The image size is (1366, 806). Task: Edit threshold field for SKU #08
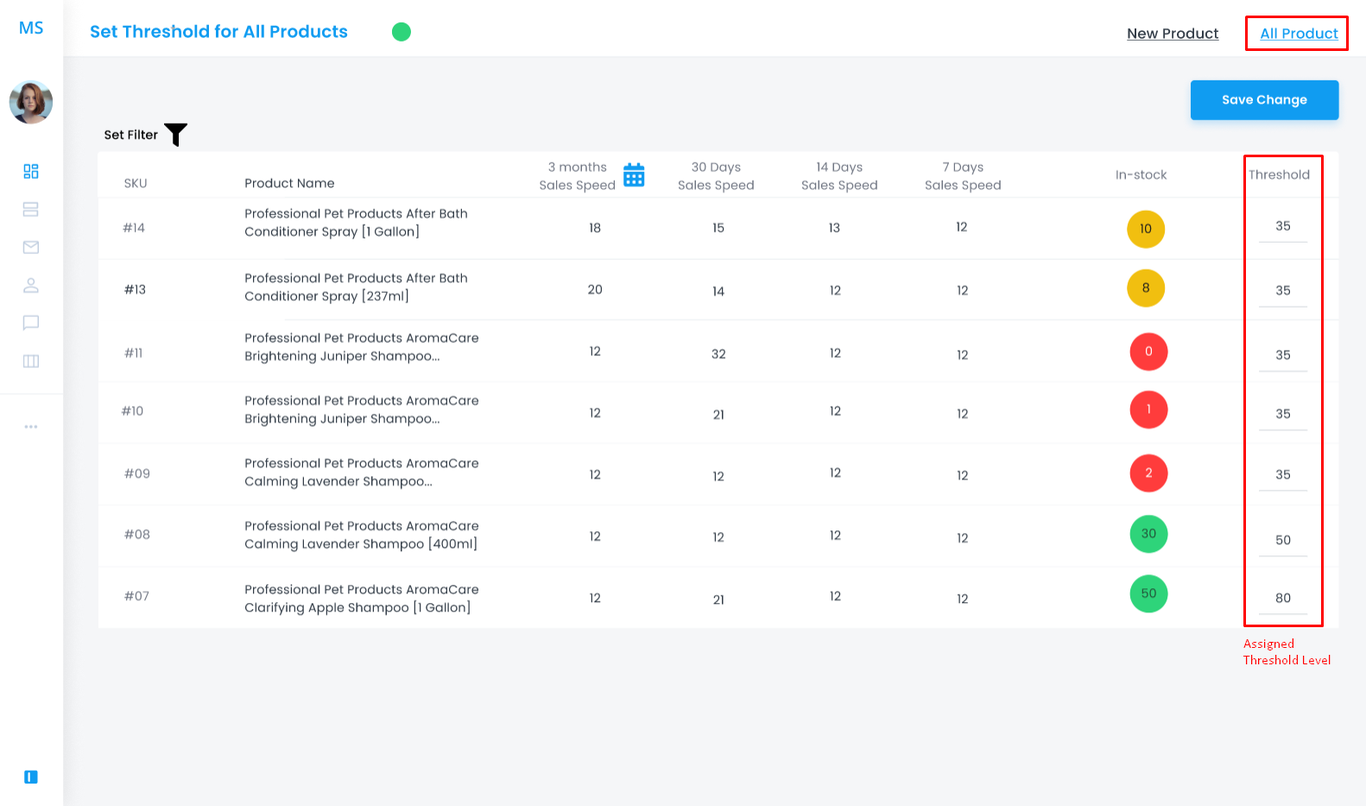(x=1283, y=540)
